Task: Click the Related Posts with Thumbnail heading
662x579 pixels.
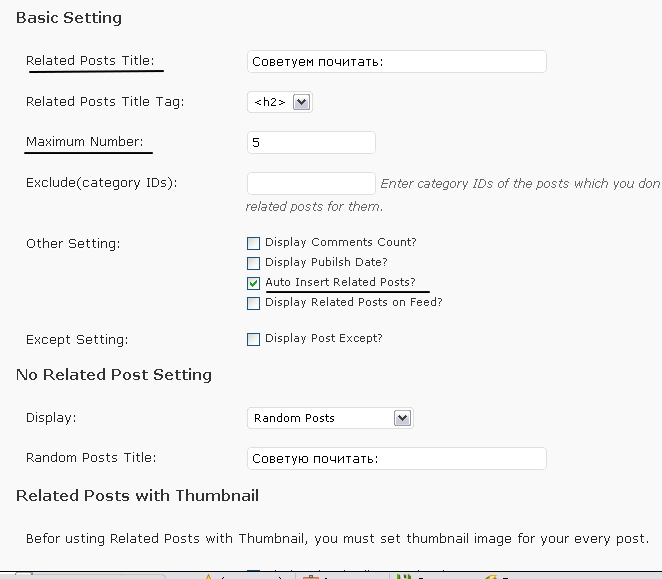Action: coord(137,496)
